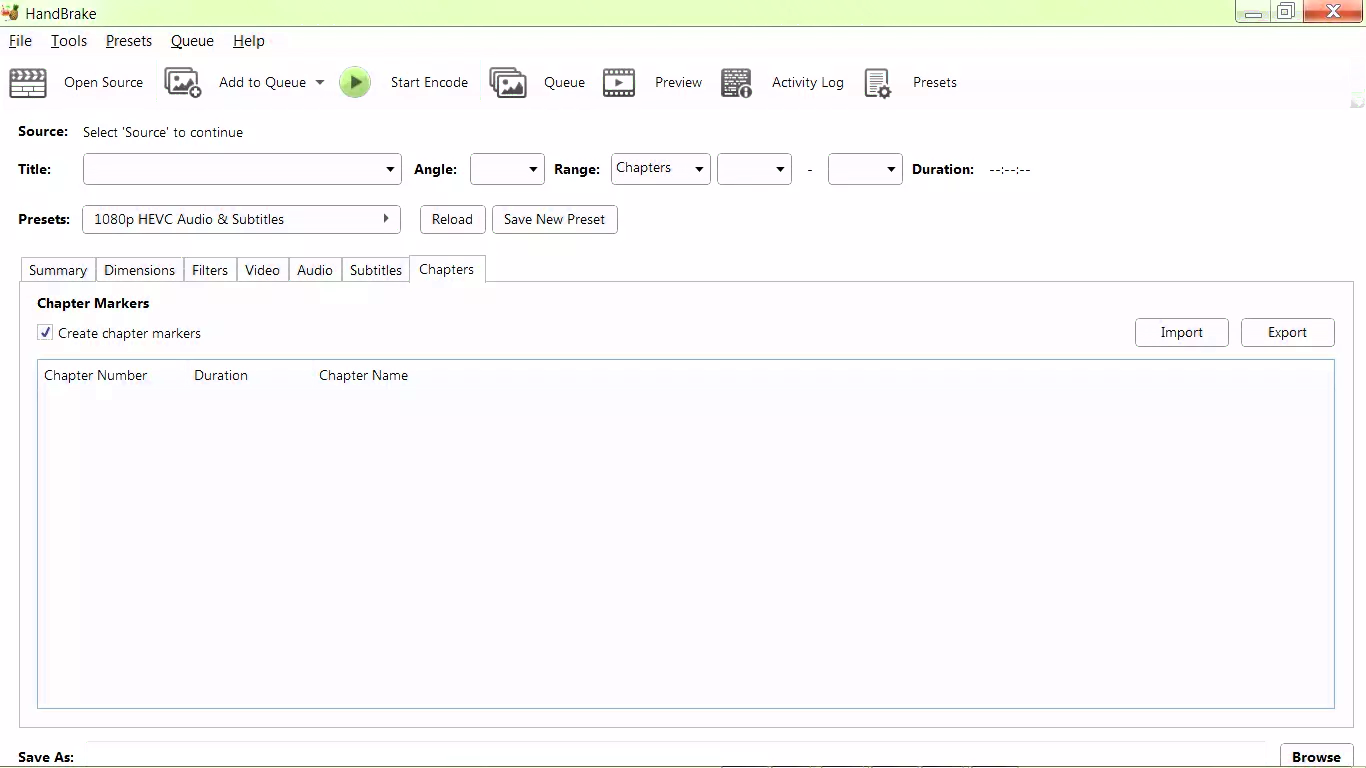This screenshot has height=768, width=1366.
Task: Switch to the Subtitles tab
Action: click(375, 269)
